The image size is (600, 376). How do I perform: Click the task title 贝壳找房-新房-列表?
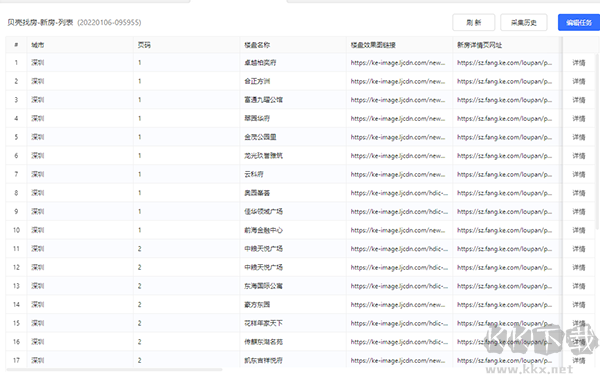click(x=40, y=23)
